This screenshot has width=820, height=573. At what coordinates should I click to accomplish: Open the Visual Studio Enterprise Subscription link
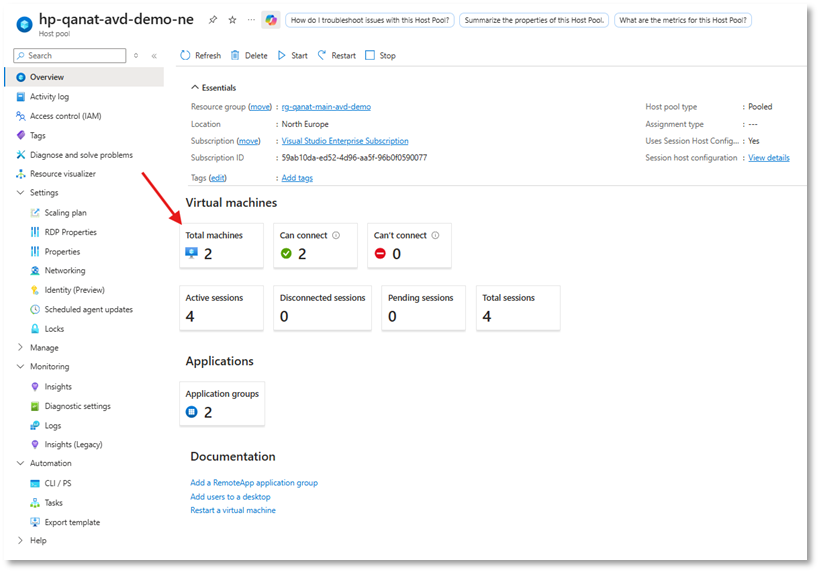[x=345, y=141]
